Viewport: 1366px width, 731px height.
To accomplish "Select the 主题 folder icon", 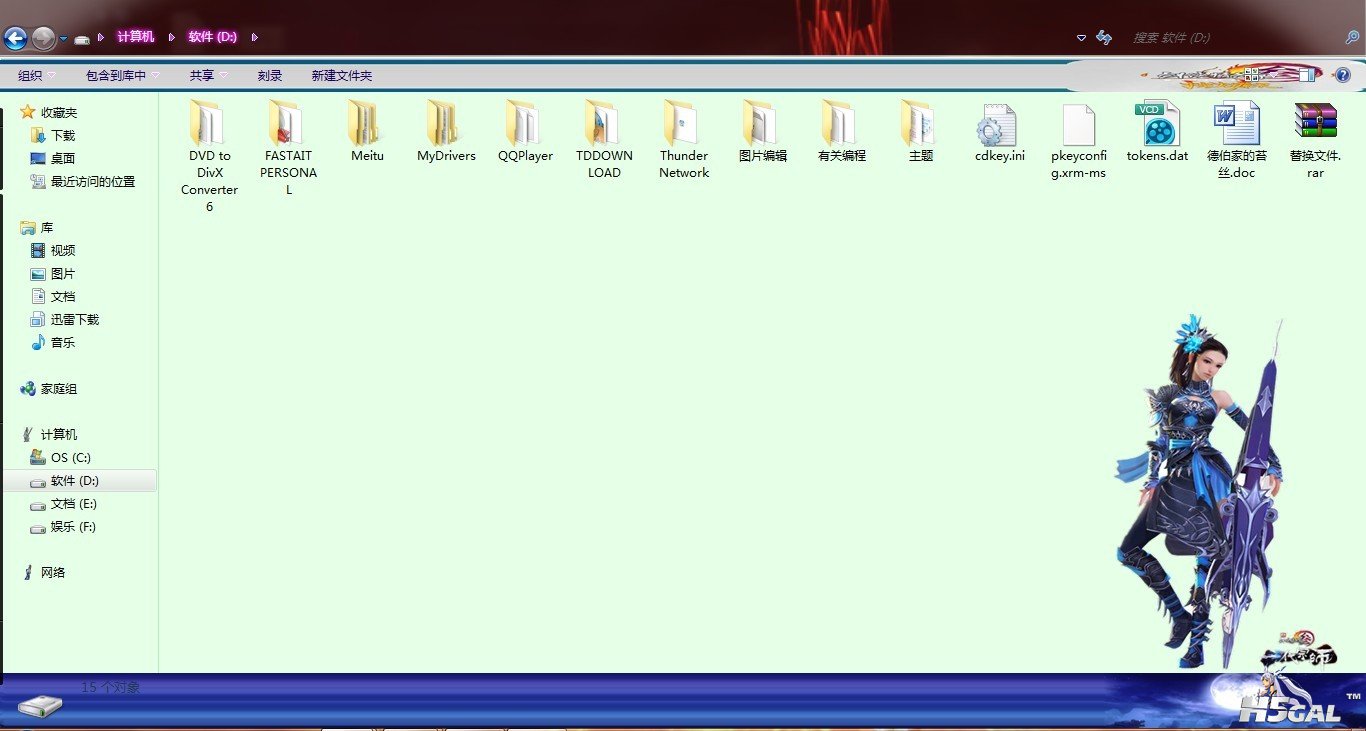I will pyautogui.click(x=920, y=123).
